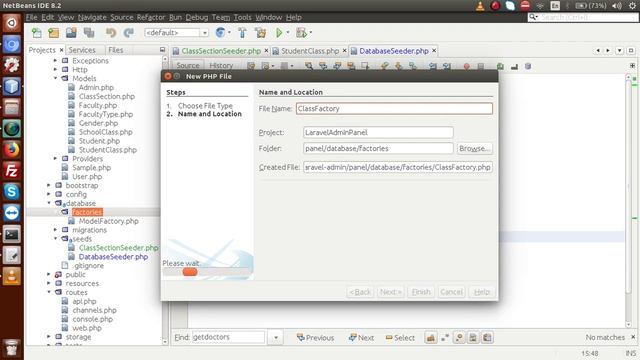Image resolution: width=640 pixels, height=360 pixels.
Task: Click the Redo toolbar icon
Action: pyautogui.click(x=129, y=33)
